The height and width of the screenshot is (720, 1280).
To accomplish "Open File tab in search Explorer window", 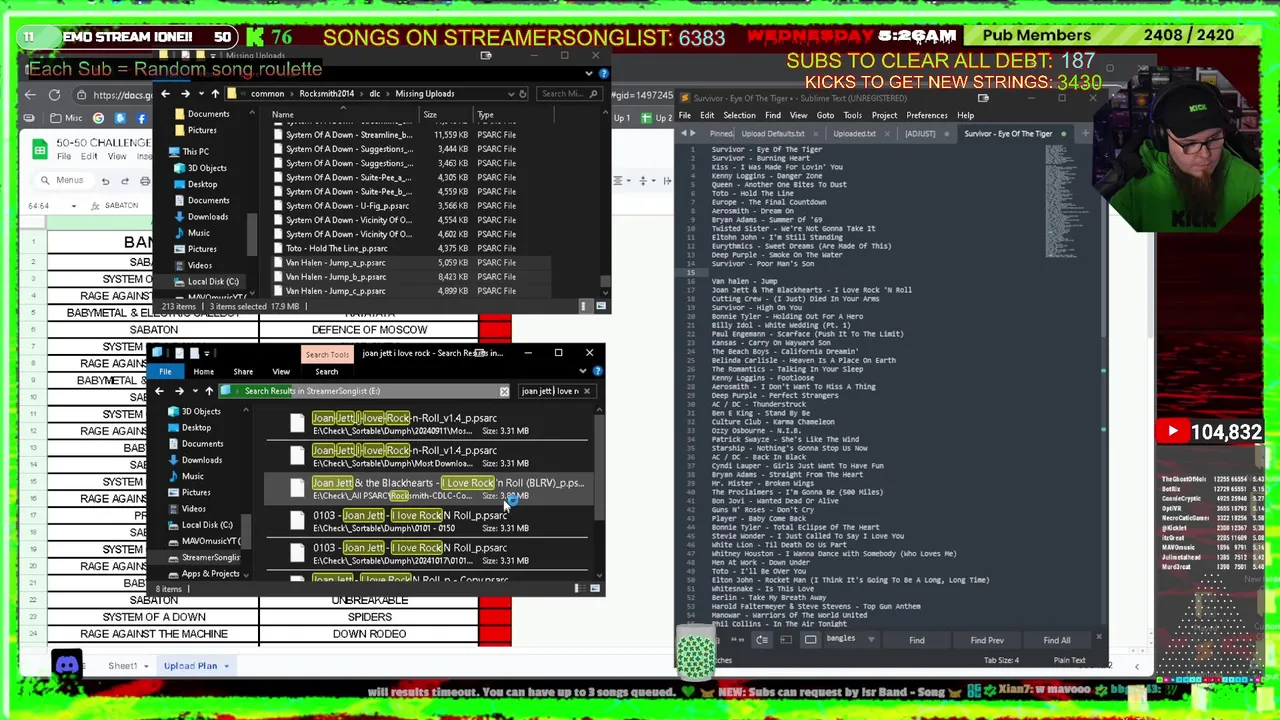I will coord(165,372).
